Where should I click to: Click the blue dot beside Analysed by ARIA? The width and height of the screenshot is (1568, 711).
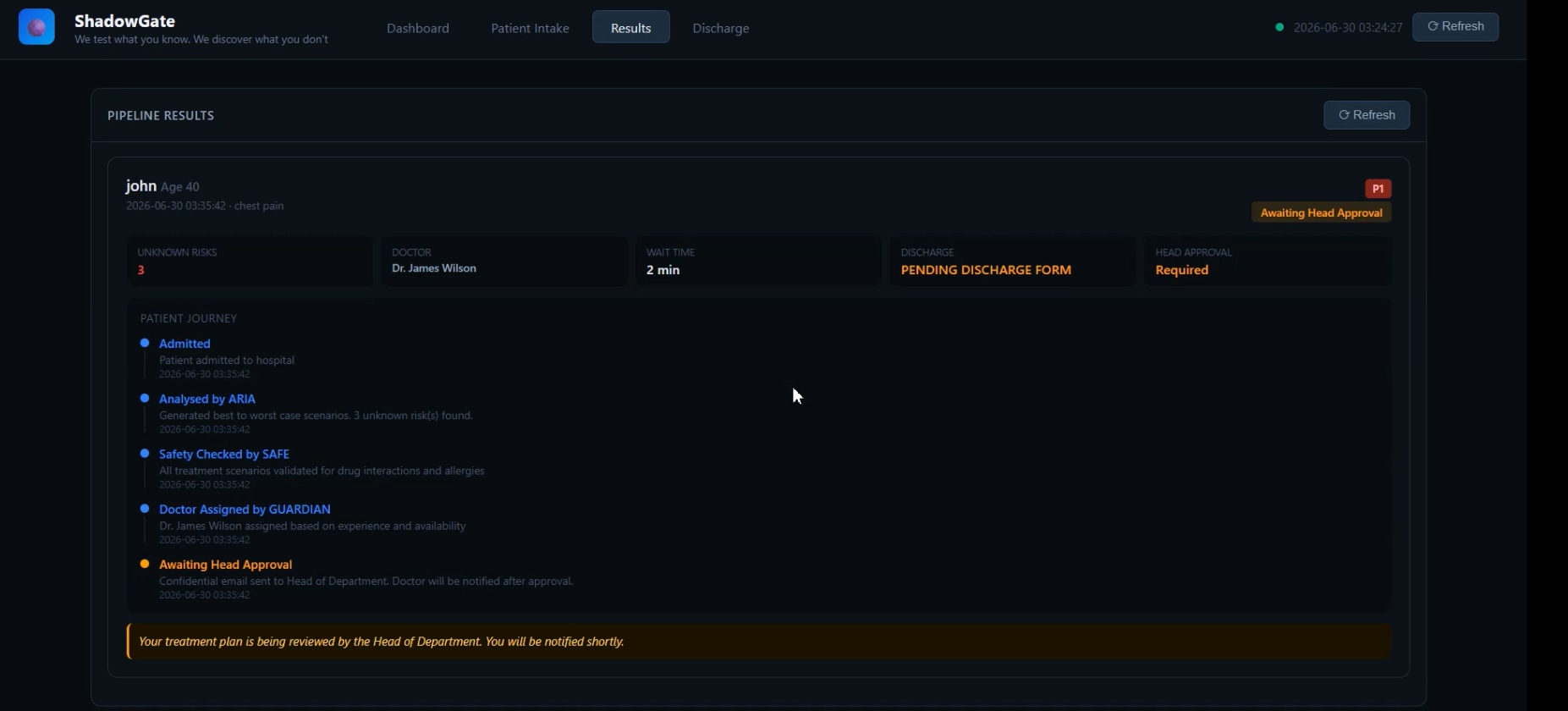(x=145, y=398)
